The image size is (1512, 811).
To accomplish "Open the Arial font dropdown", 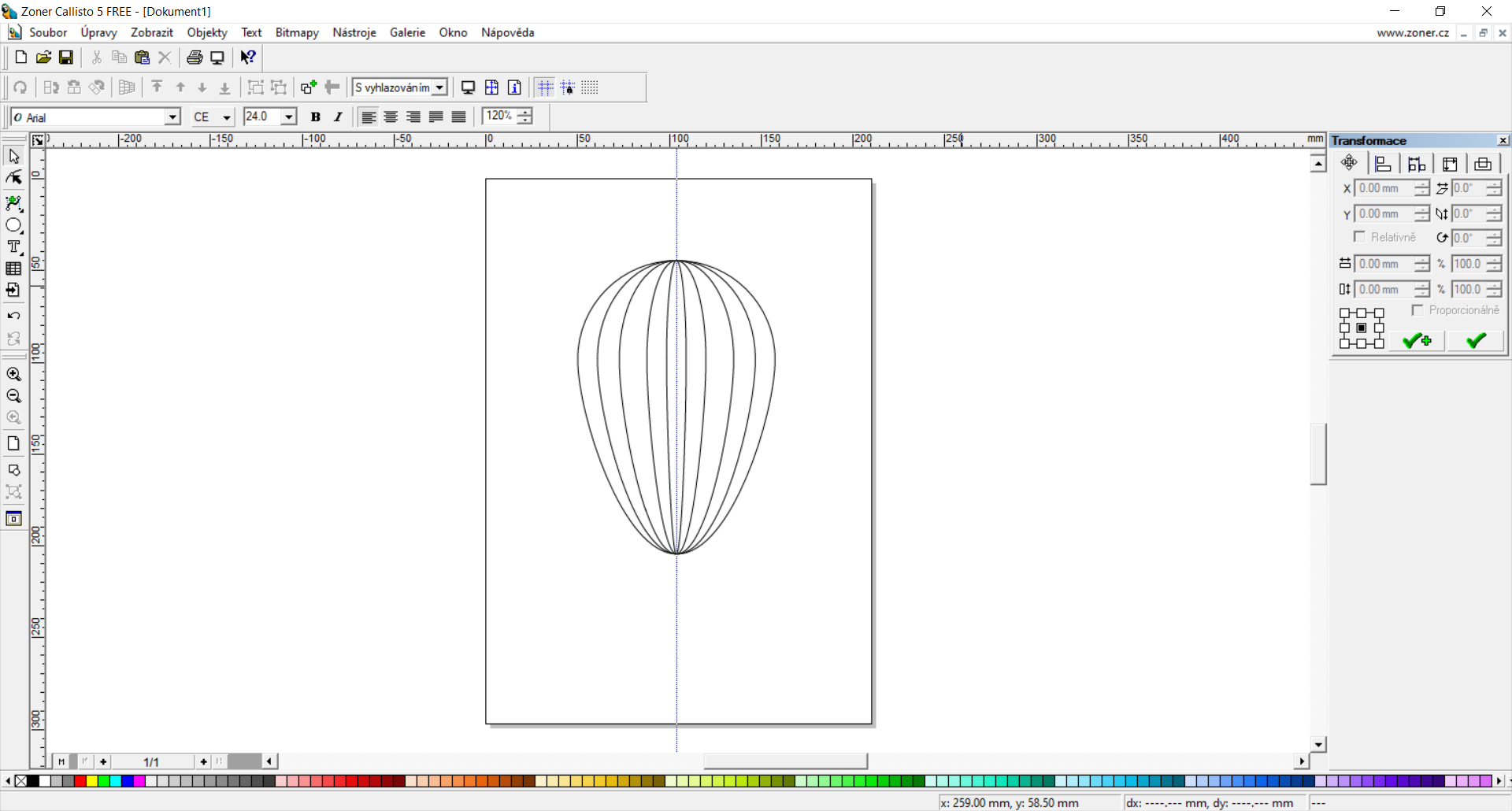I will pos(172,117).
